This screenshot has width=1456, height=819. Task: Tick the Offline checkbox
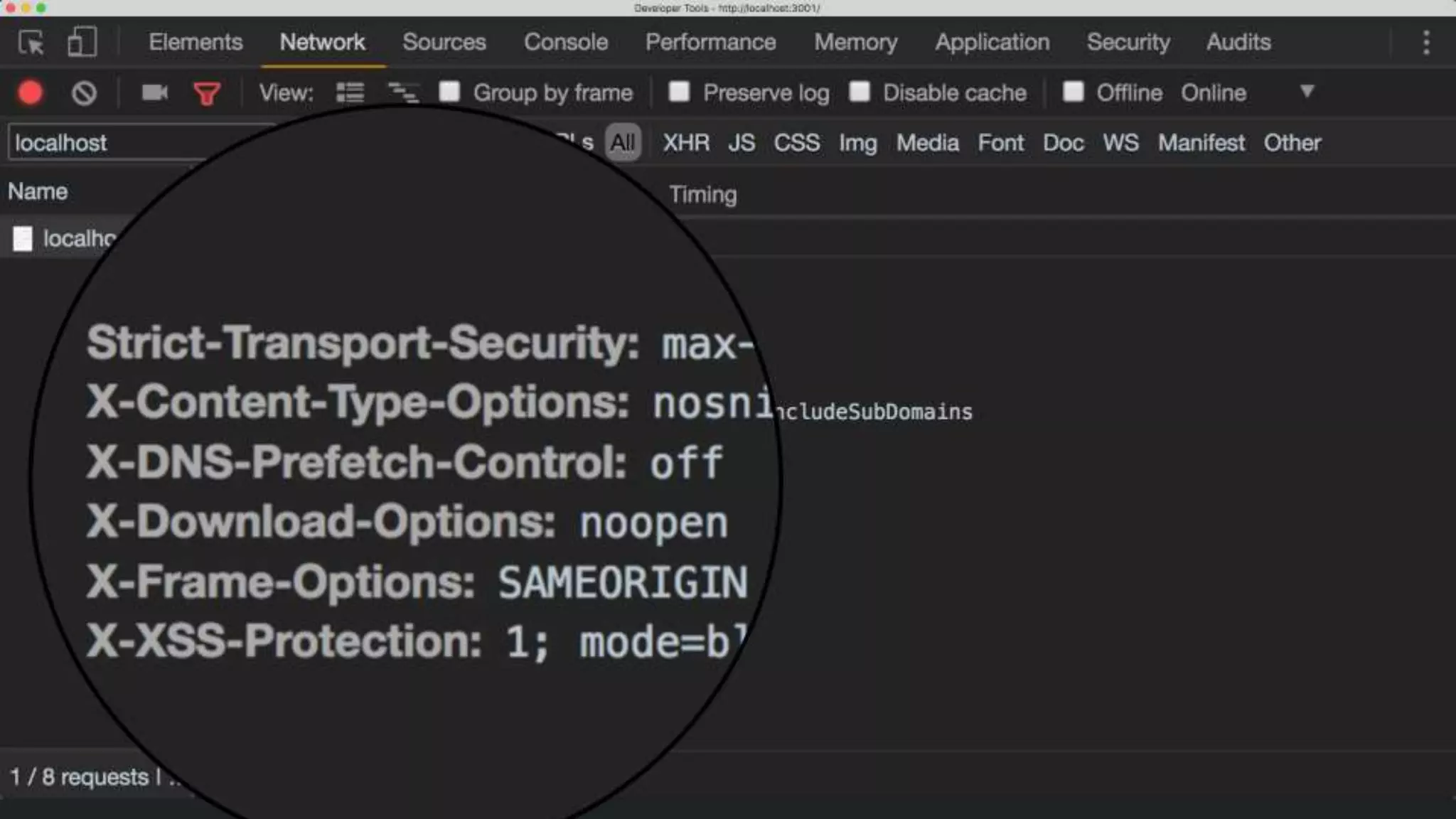1073,92
